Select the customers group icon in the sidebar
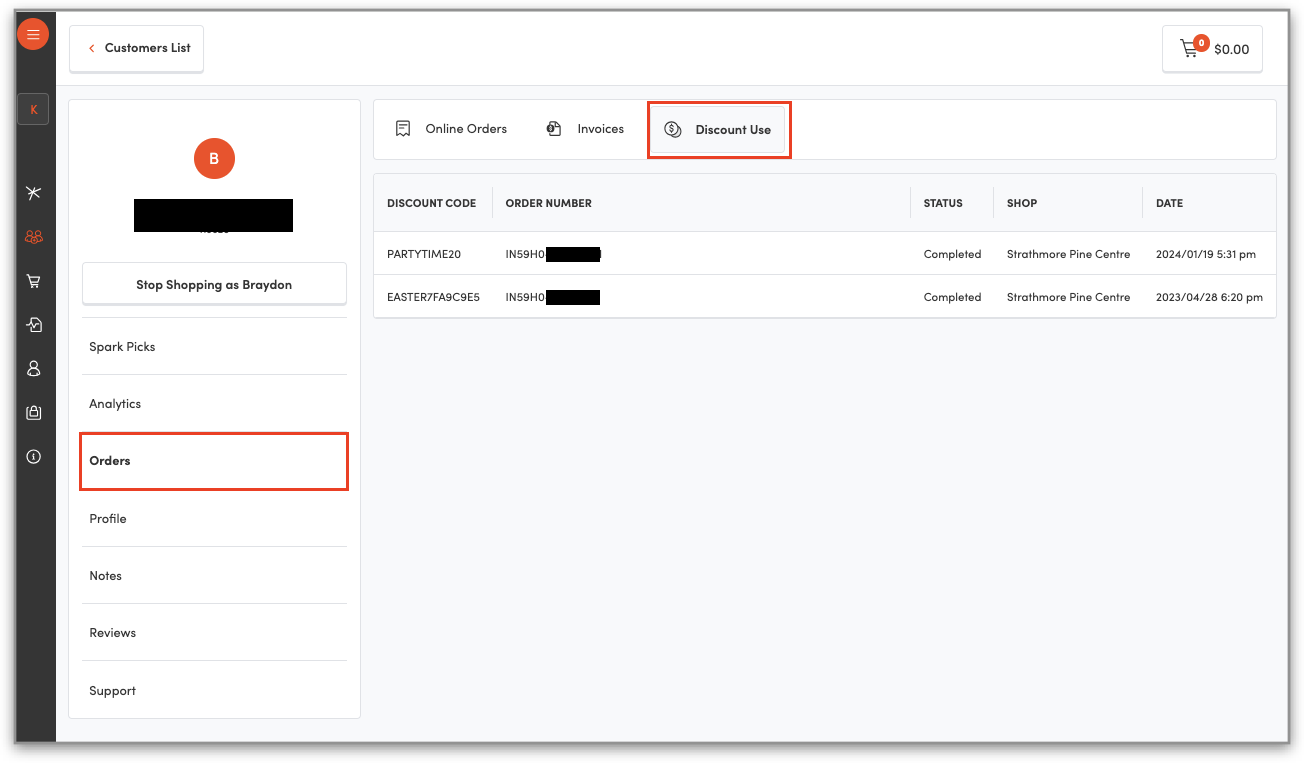Screen dimensions: 1304x763 pyautogui.click(x=33, y=237)
